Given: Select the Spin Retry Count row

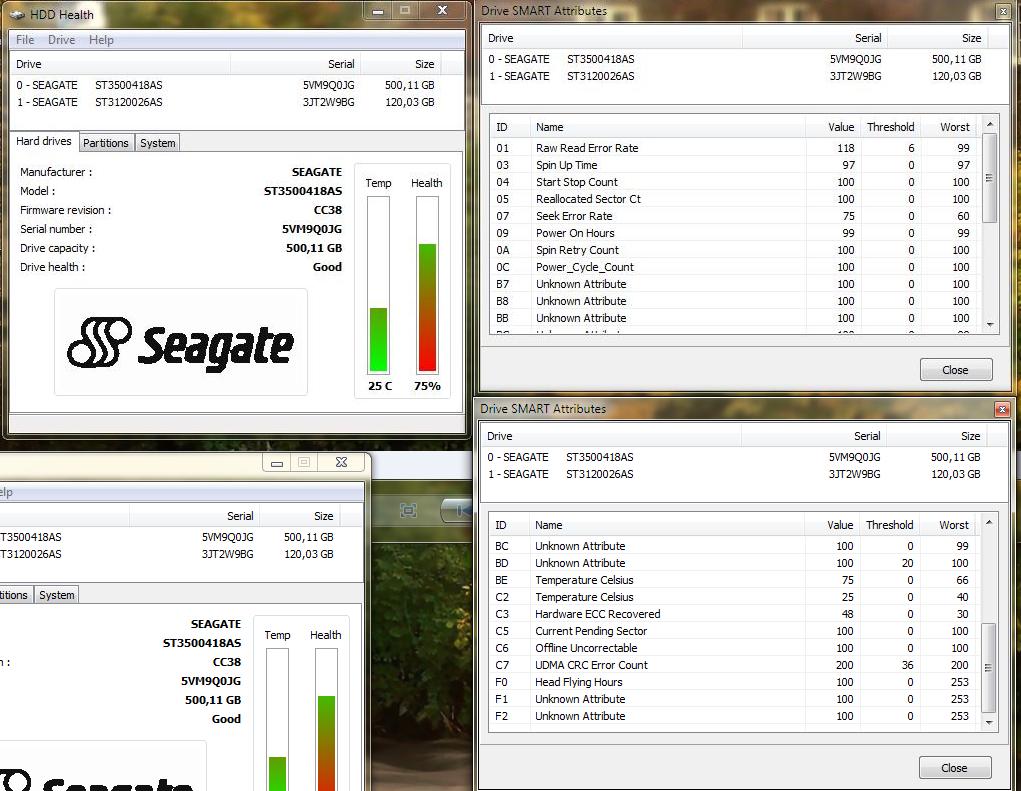Looking at the screenshot, I should (x=735, y=250).
